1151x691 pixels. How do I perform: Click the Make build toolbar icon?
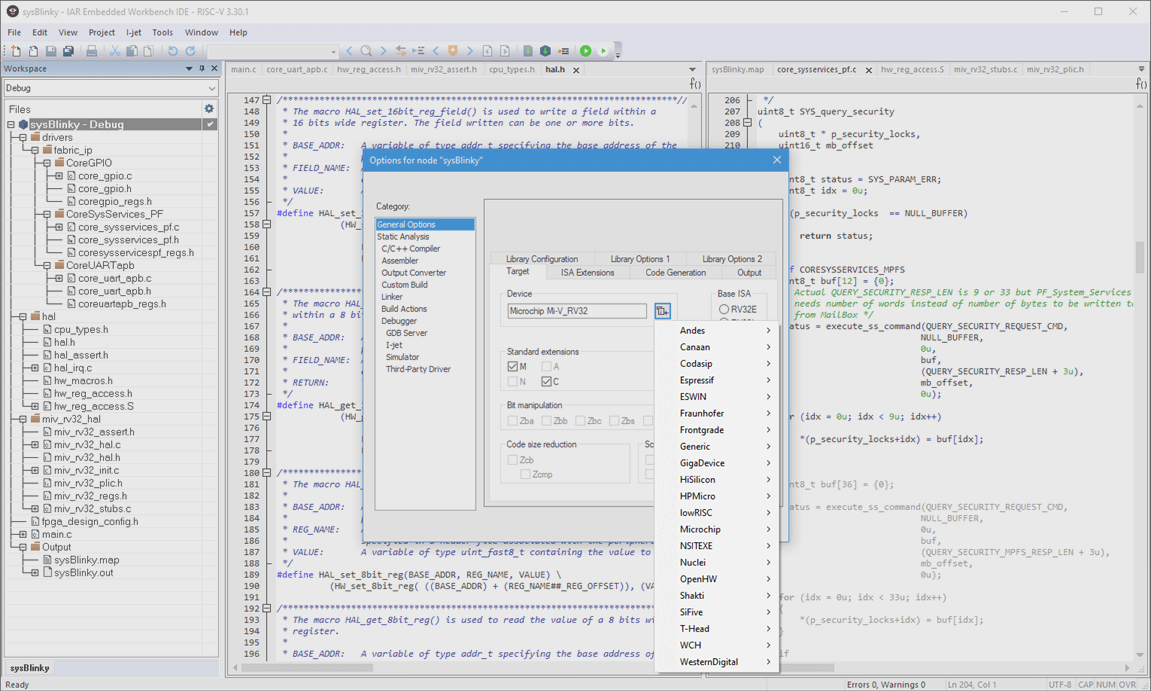(x=545, y=51)
